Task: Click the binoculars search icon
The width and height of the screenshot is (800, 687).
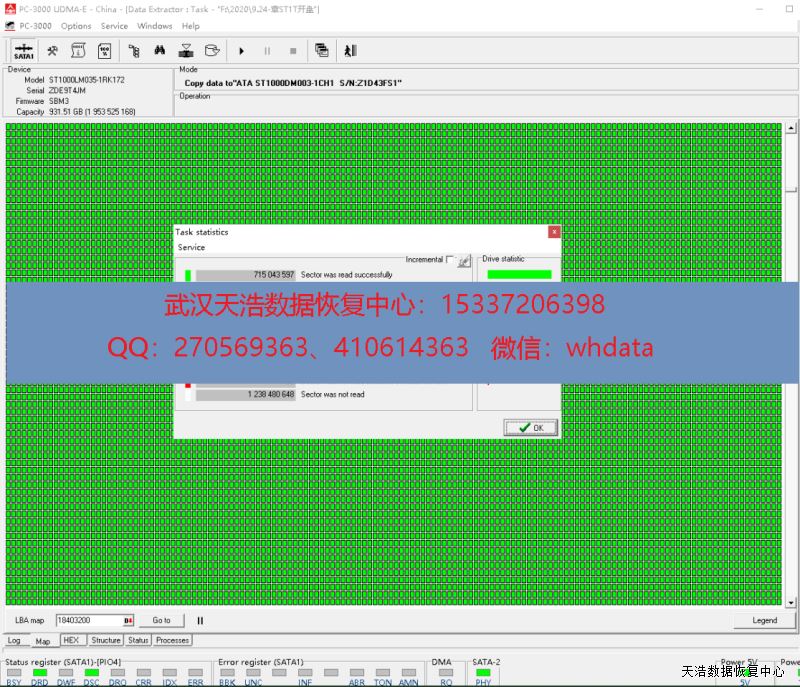Action: [x=159, y=50]
